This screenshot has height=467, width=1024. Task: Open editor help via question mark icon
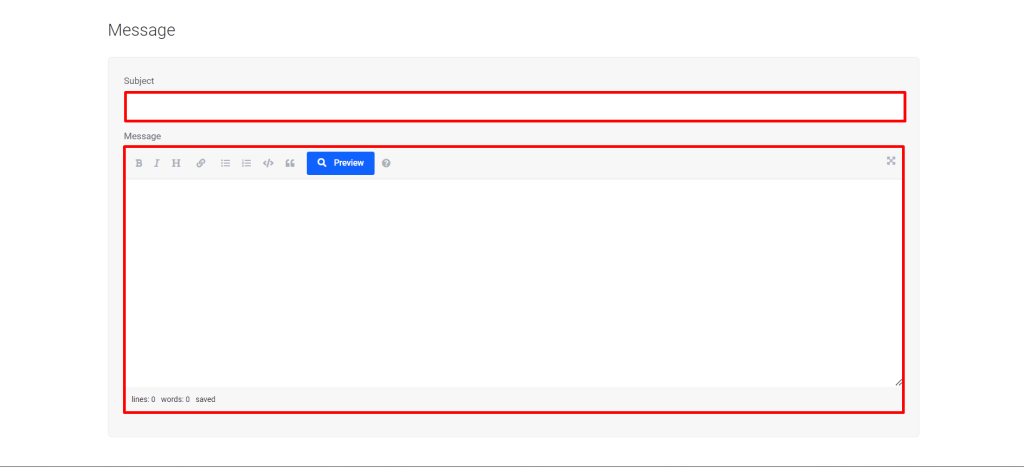(x=386, y=163)
